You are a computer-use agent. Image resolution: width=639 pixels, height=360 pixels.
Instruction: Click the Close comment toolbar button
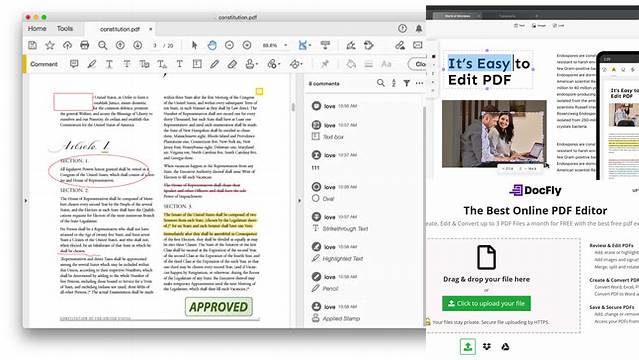click(x=417, y=64)
